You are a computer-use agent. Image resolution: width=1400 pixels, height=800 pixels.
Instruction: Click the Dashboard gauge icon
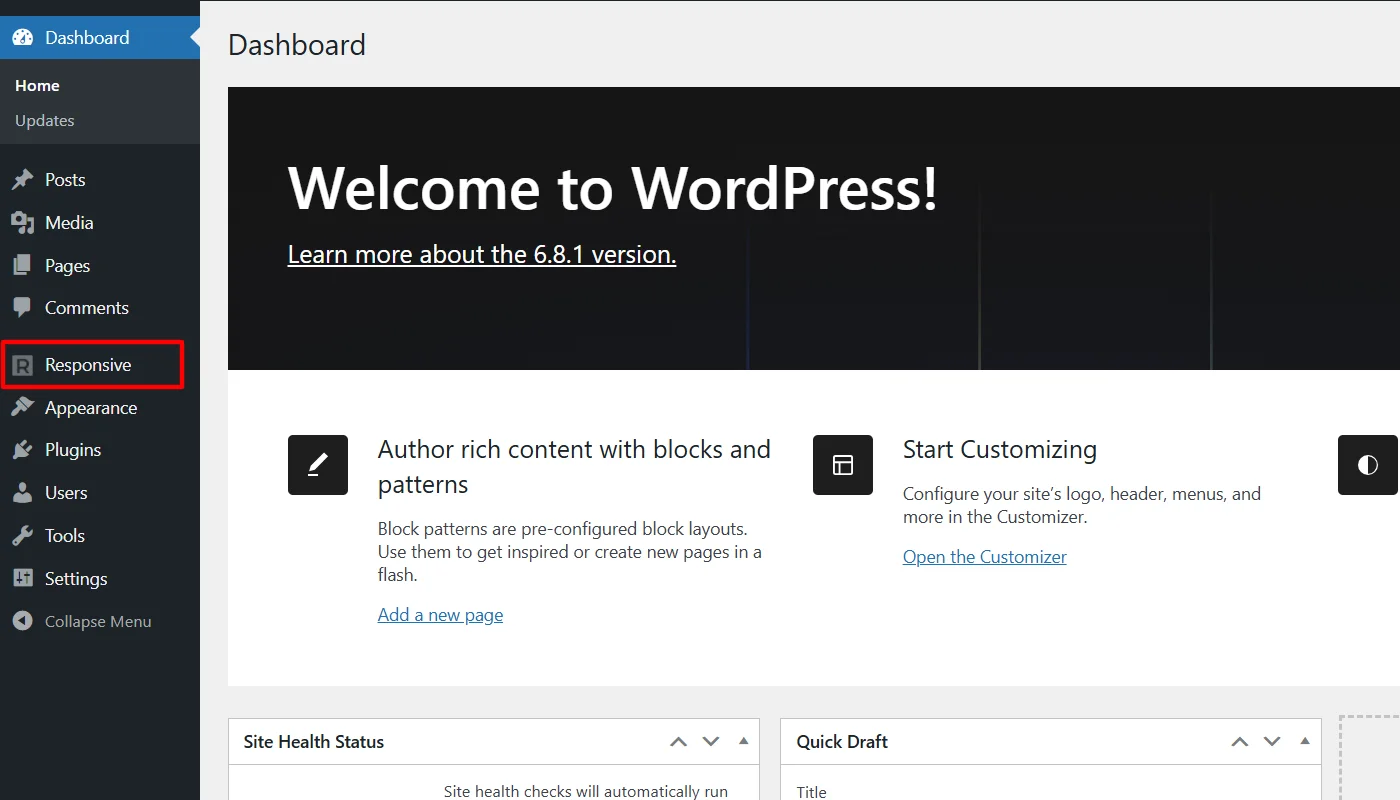point(22,38)
